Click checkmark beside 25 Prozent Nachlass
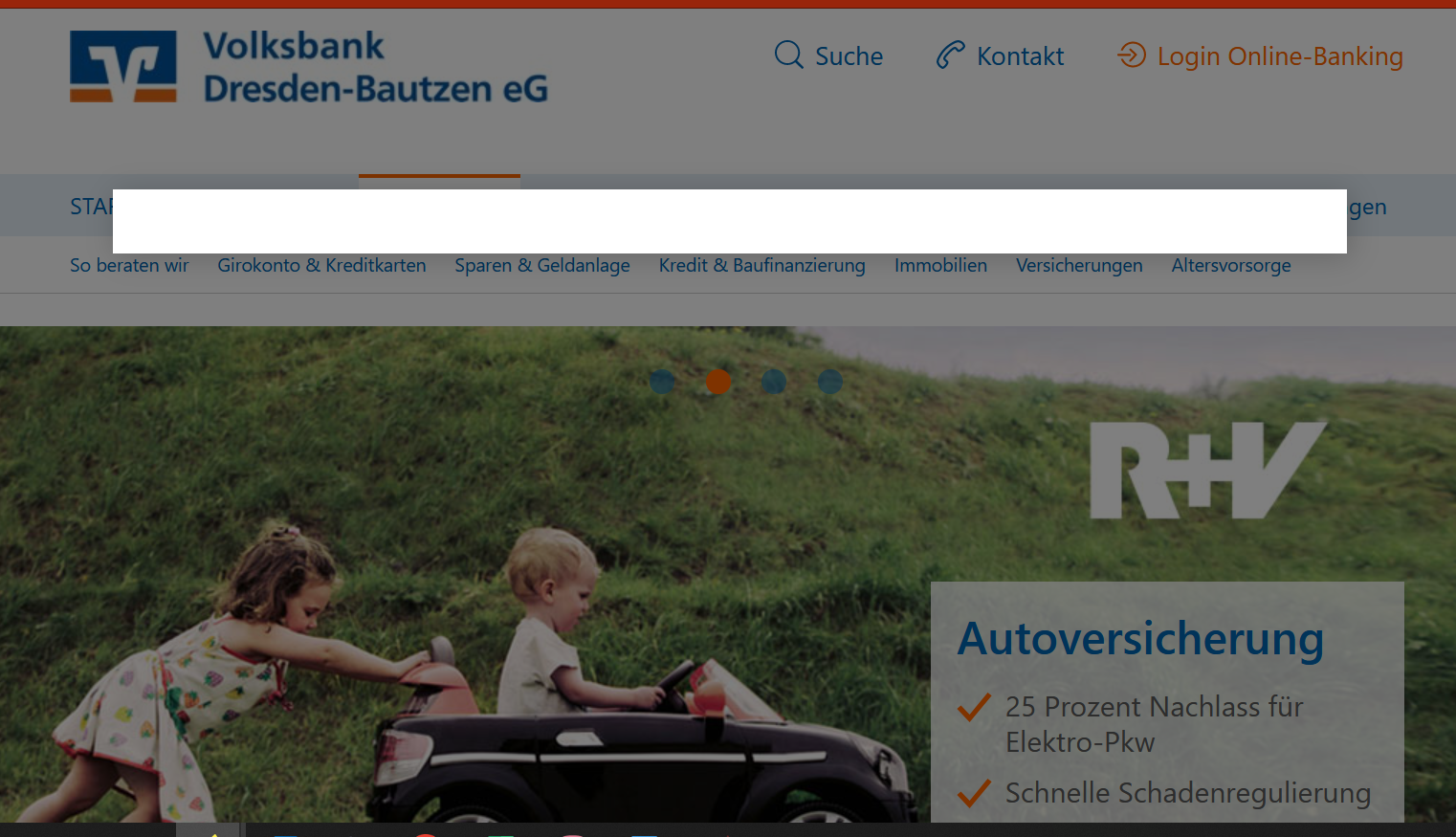 coord(974,707)
